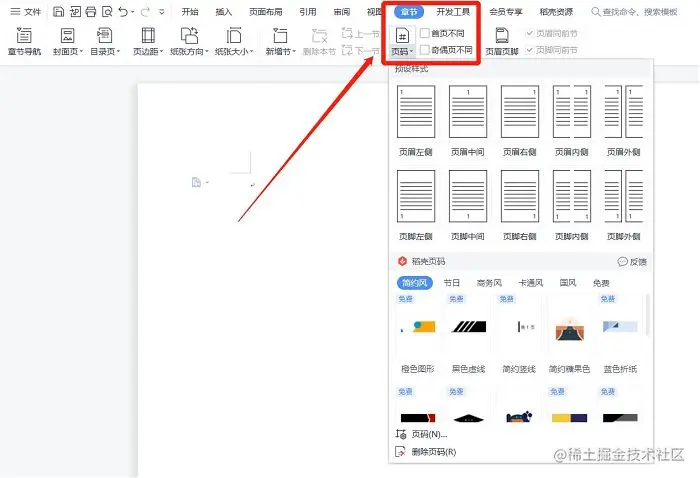Choose the 页脚内侧 preset thumbnail
This screenshot has width=700, height=478.
[x=571, y=196]
